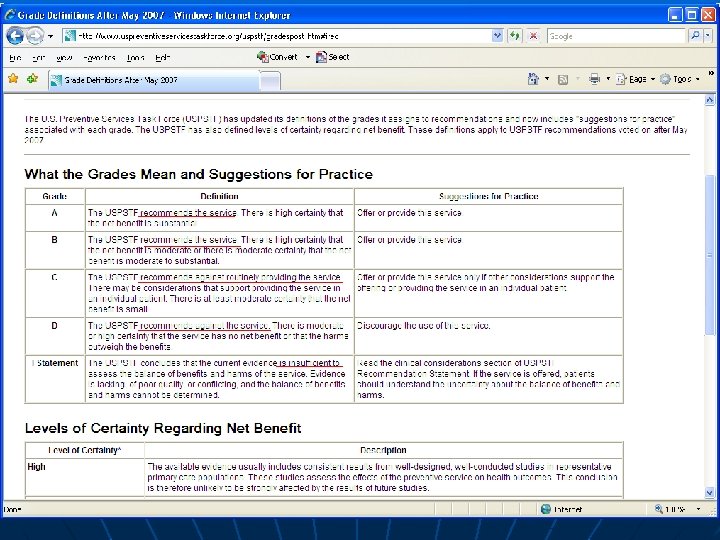Image resolution: width=720 pixels, height=540 pixels.
Task: Click the toolbar overflow chevron
Action: pos(711,73)
